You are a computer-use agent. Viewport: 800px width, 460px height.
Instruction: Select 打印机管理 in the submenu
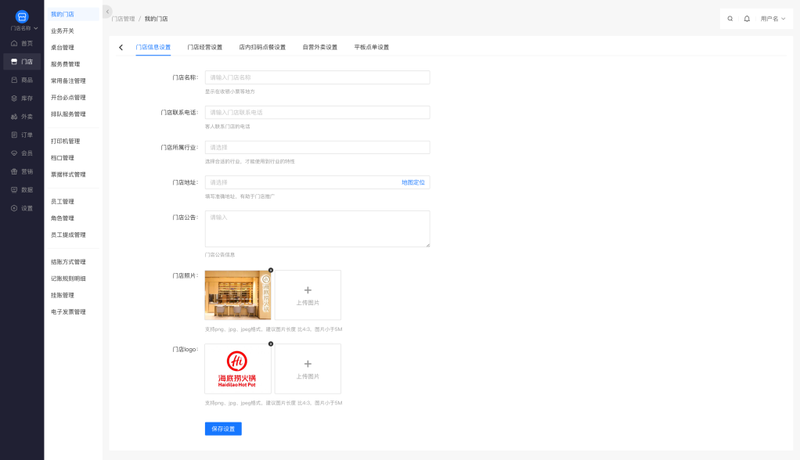66,141
